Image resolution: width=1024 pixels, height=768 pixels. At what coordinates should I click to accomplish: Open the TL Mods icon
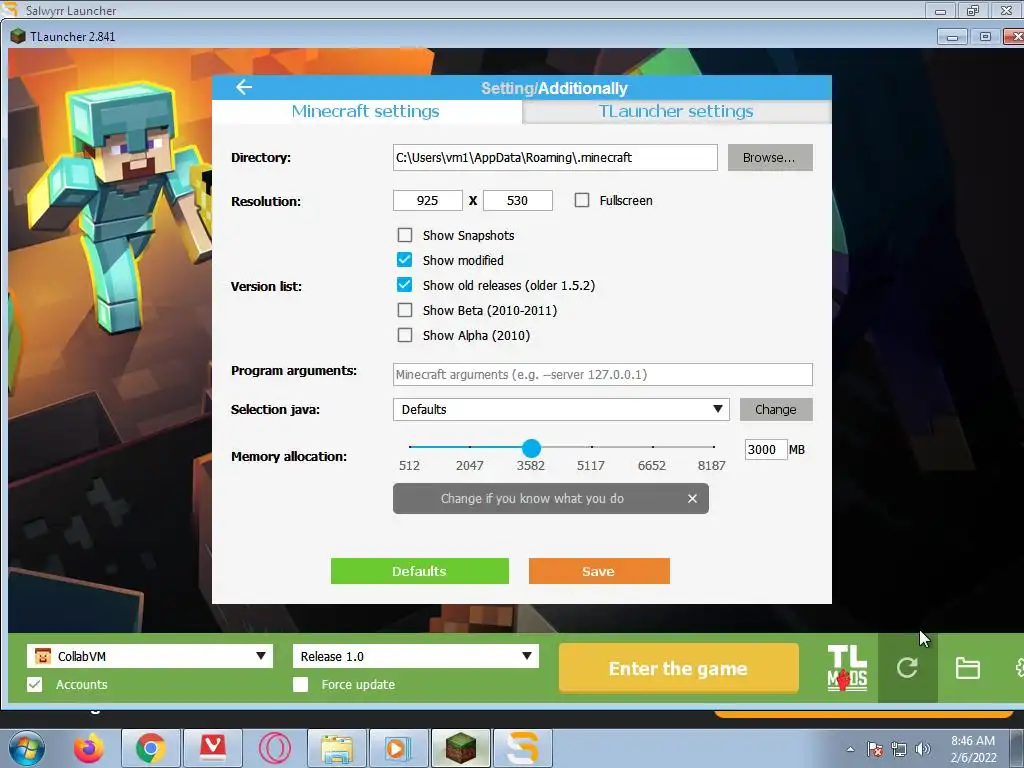pyautogui.click(x=847, y=668)
